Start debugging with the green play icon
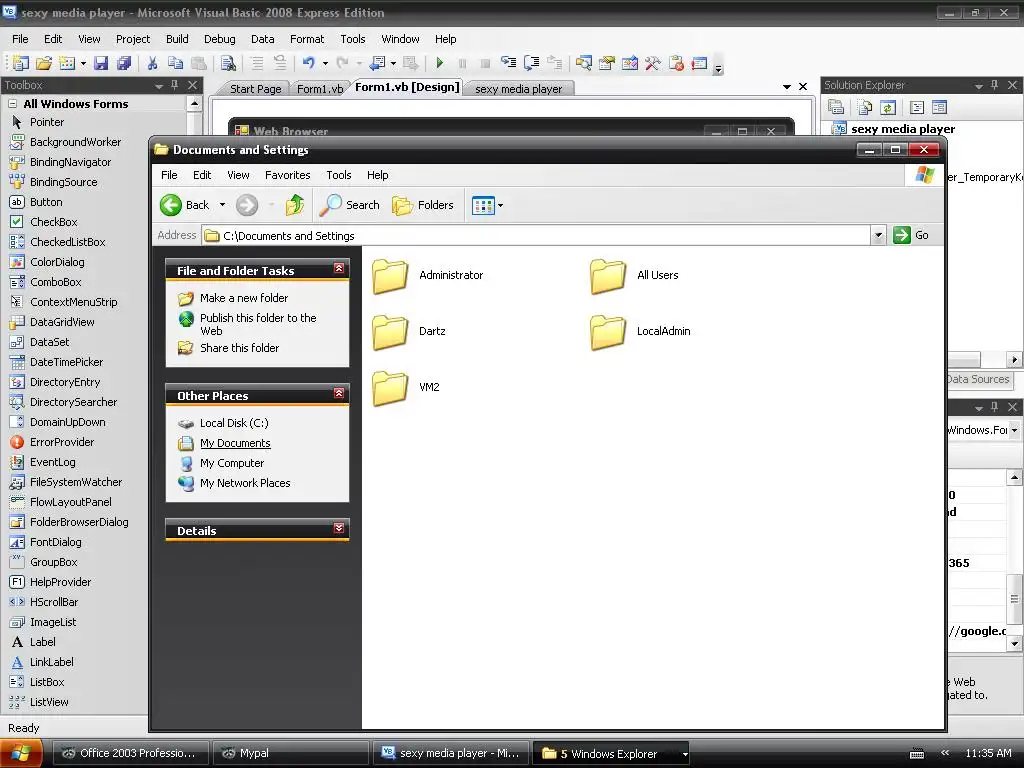The image size is (1024, 768). pos(440,63)
